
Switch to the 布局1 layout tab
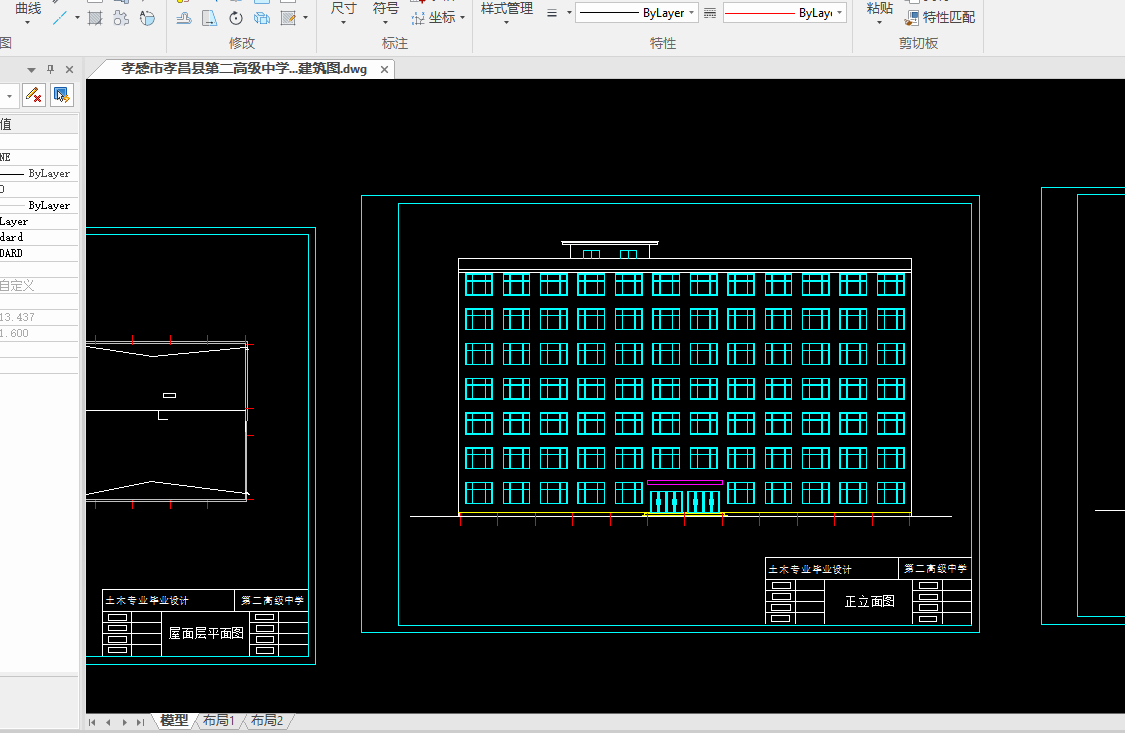[219, 721]
